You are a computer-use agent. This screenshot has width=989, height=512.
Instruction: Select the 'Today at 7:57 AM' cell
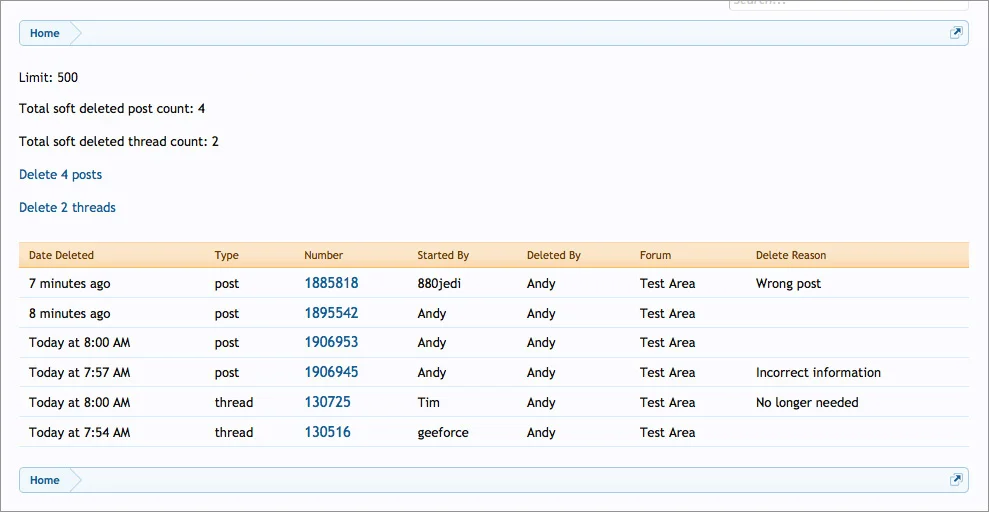pos(79,373)
